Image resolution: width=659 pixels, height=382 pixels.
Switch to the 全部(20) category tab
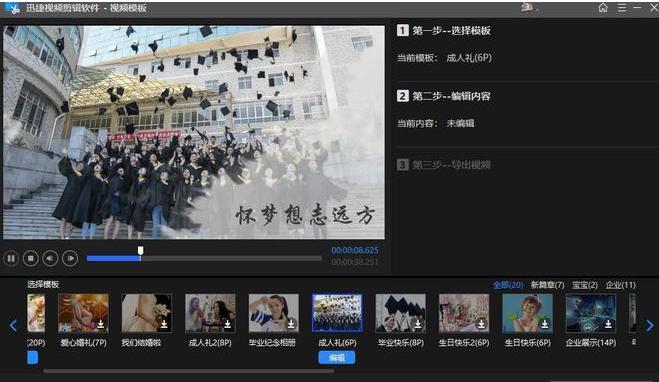pyautogui.click(x=508, y=285)
